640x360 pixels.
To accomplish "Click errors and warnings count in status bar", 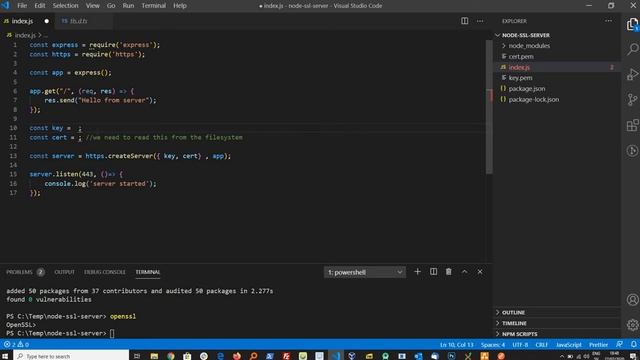I will pos(16,344).
